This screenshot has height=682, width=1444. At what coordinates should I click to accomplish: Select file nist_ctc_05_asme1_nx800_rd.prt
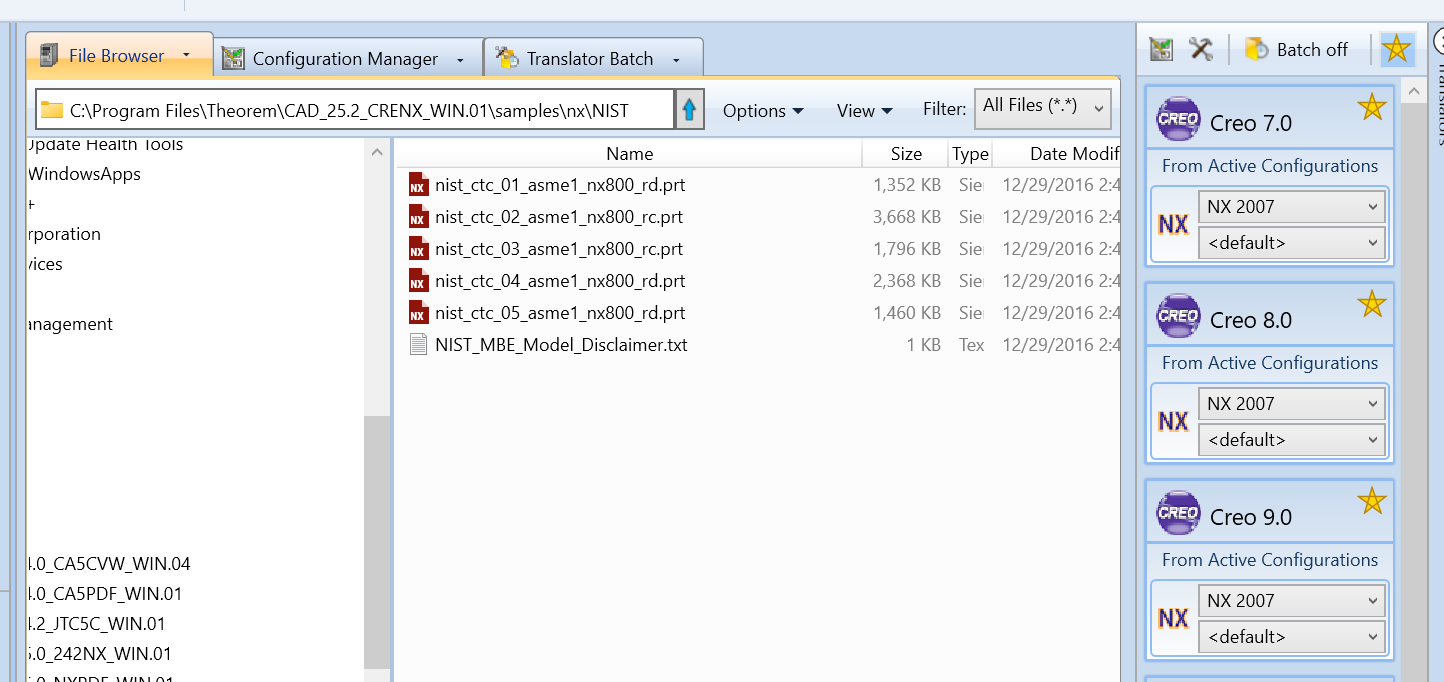pyautogui.click(x=560, y=313)
